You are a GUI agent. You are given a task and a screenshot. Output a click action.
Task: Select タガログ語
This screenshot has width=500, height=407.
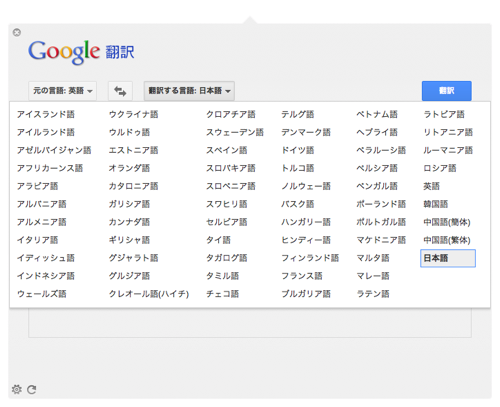pos(227,258)
